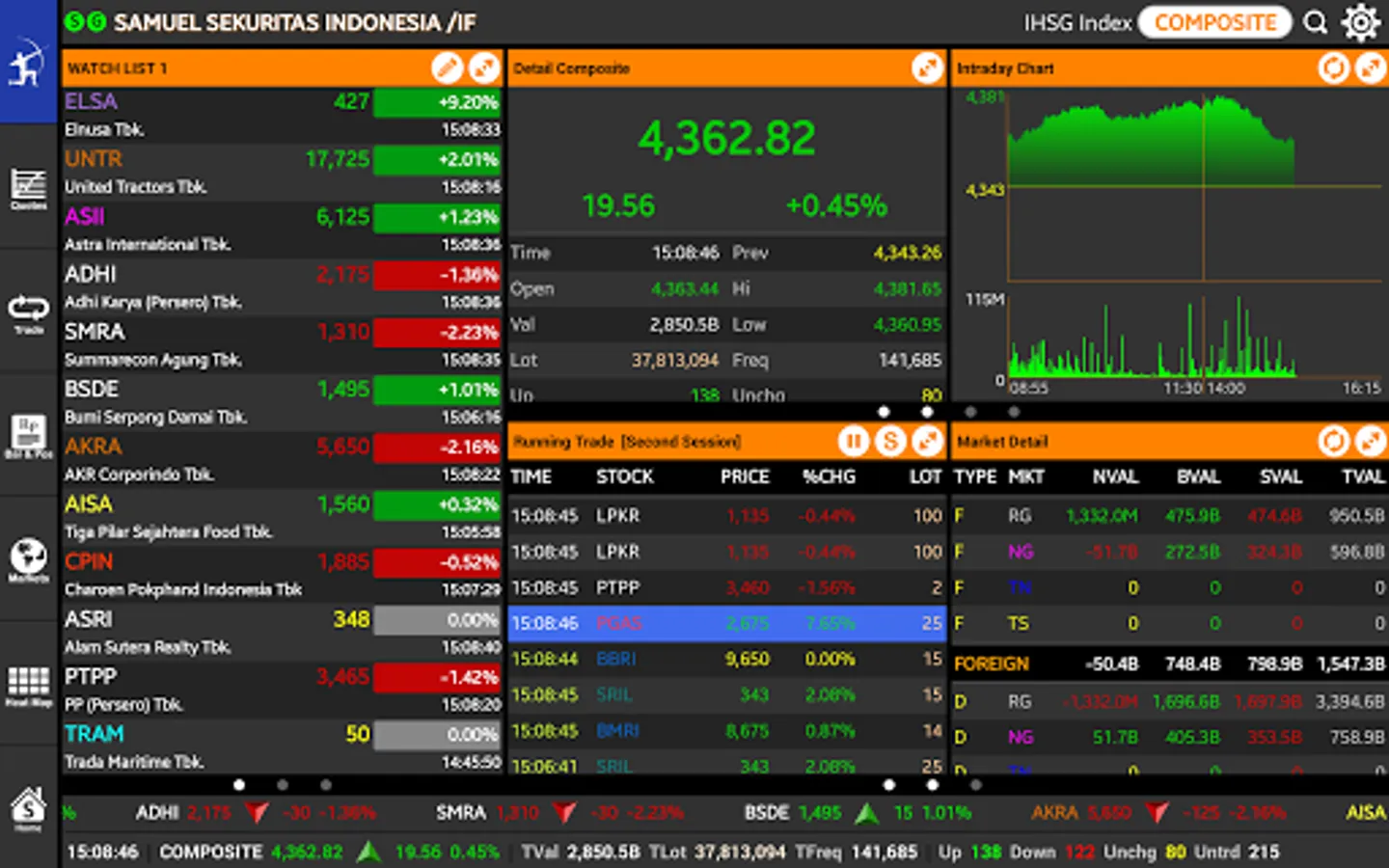The height and width of the screenshot is (868, 1389).
Task: Expand the Market Detail panel
Action: 1371,441
